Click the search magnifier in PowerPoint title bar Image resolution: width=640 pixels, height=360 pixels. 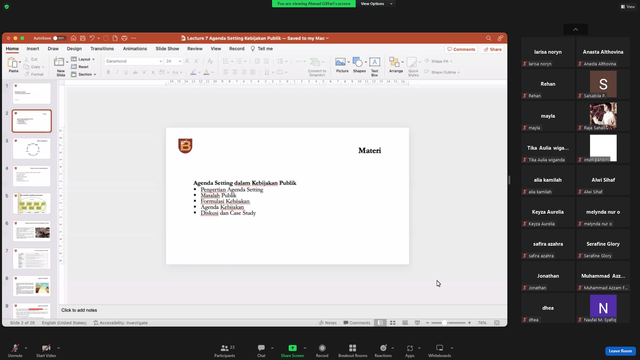[489, 38]
